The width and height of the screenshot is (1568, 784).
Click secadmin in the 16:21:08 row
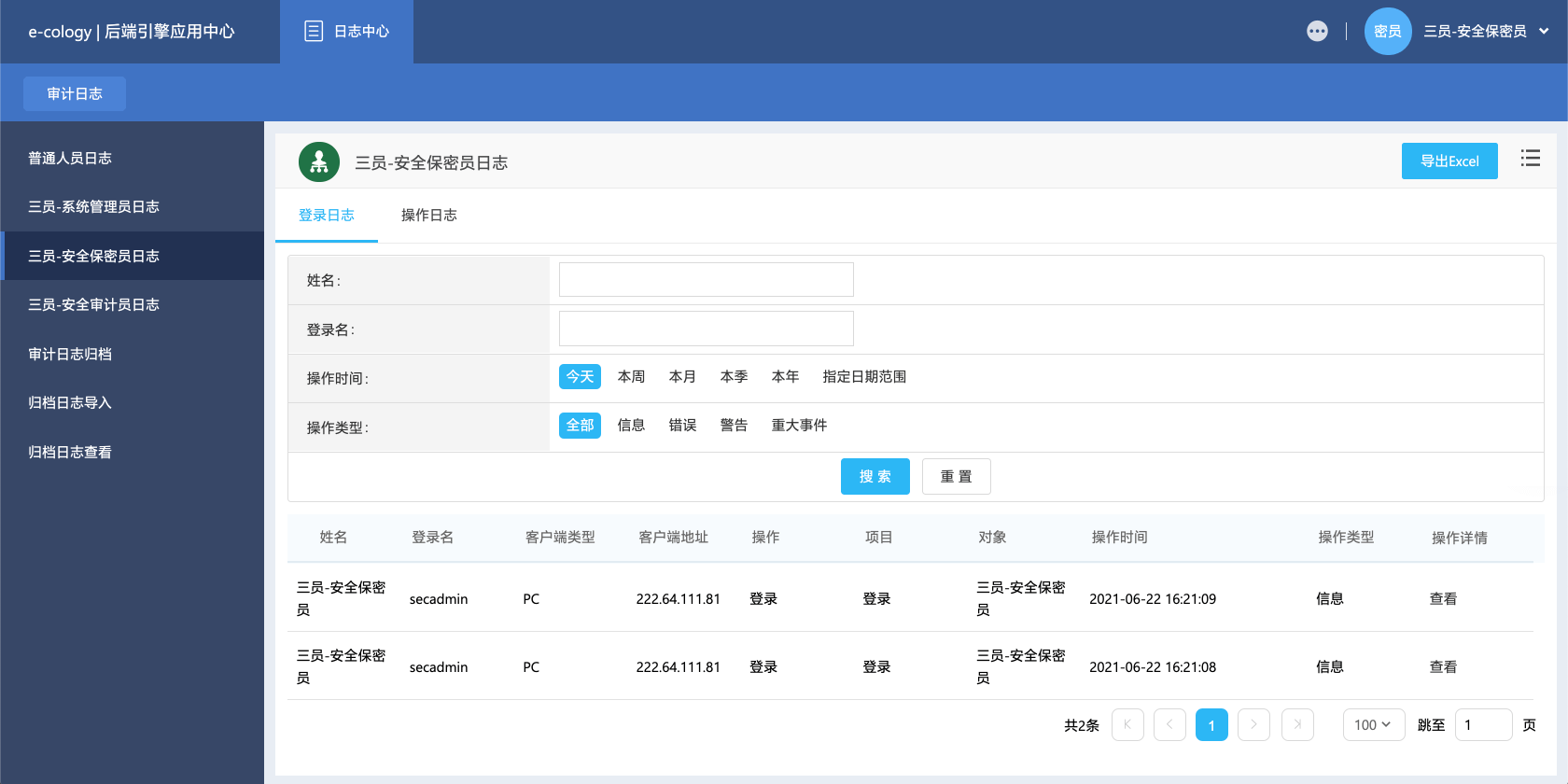tap(439, 666)
